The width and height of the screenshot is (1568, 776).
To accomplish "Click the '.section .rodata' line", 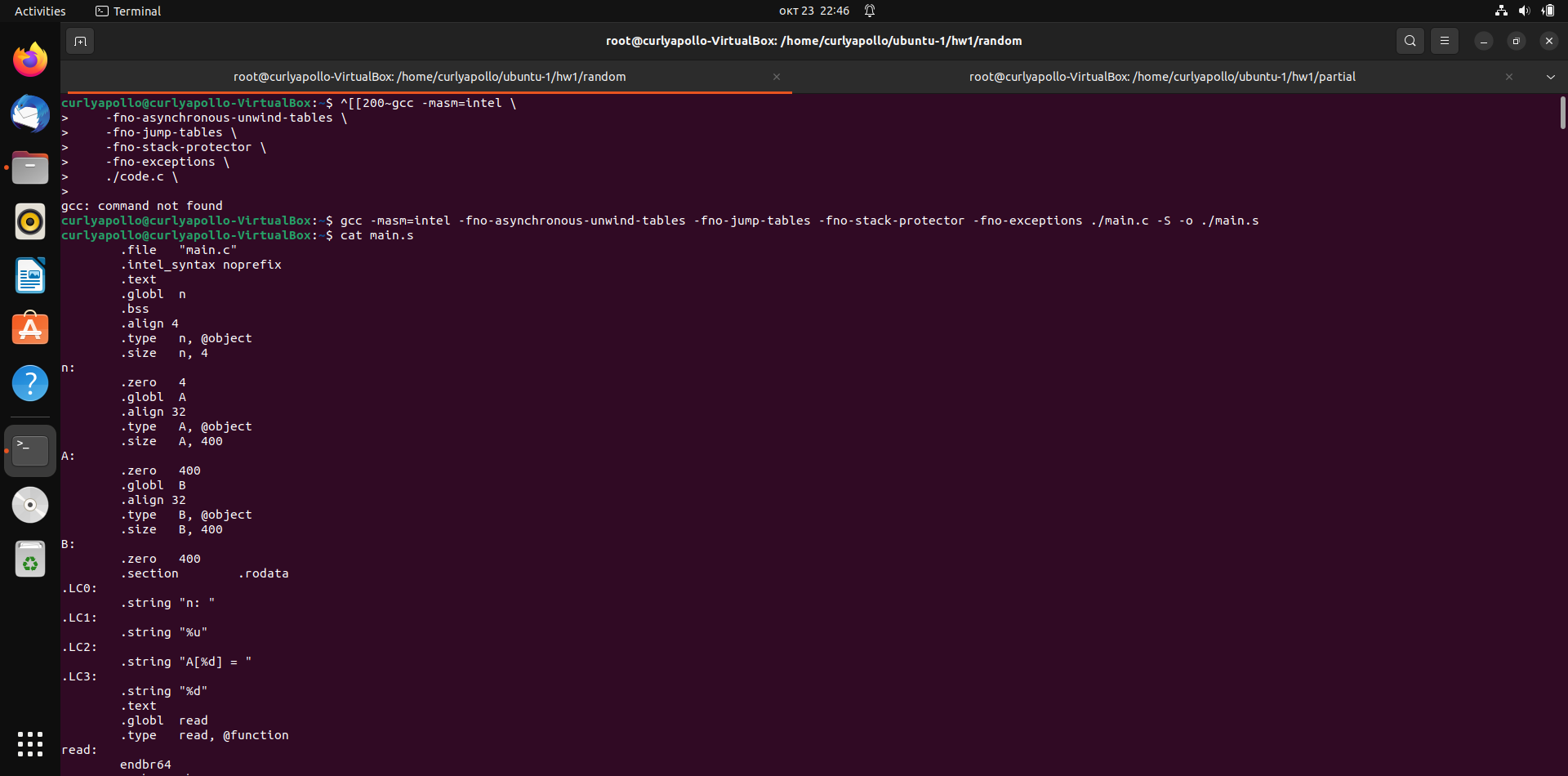I will pos(204,573).
